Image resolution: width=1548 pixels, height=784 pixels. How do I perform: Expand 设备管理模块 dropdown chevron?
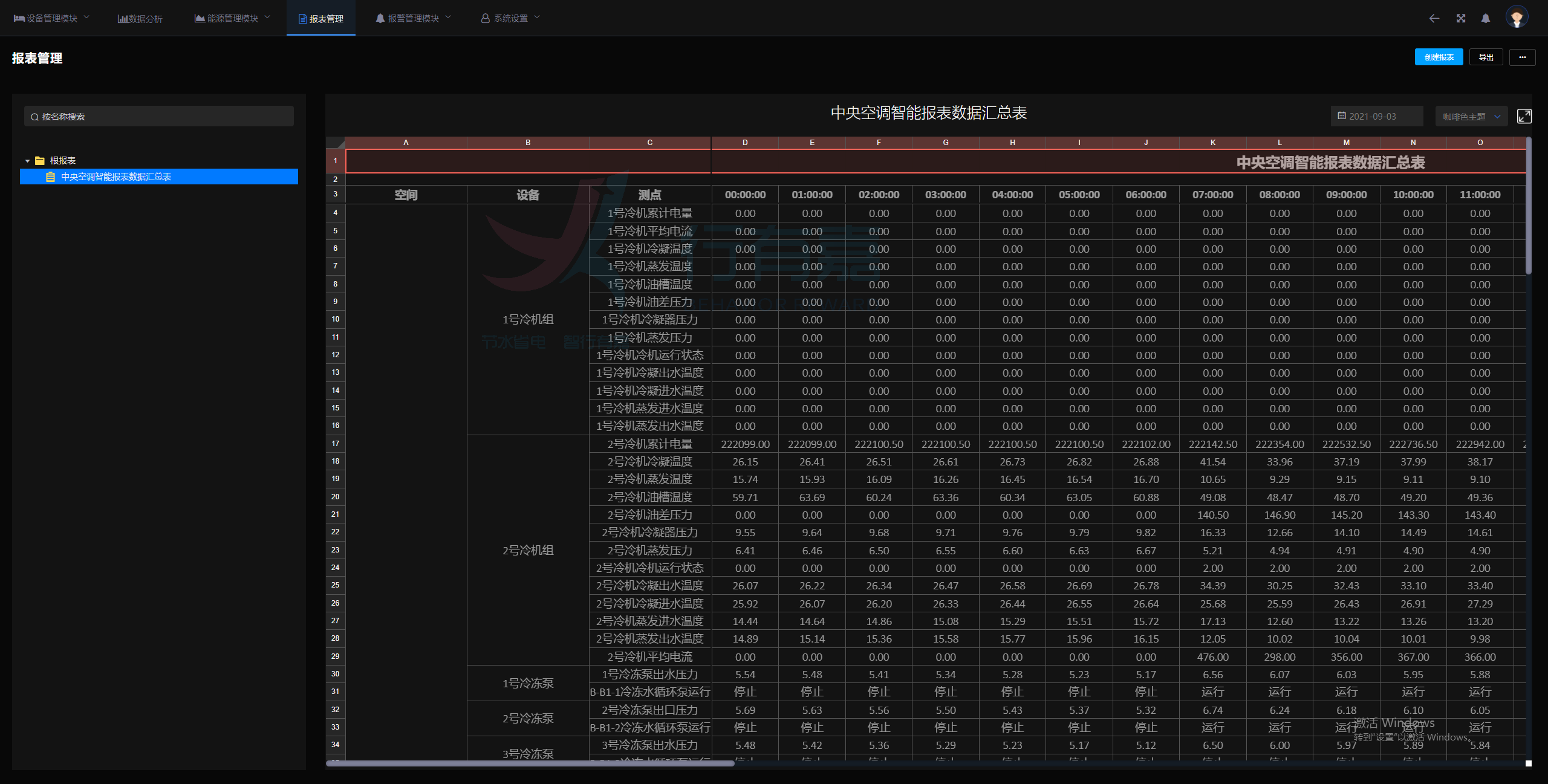(86, 18)
